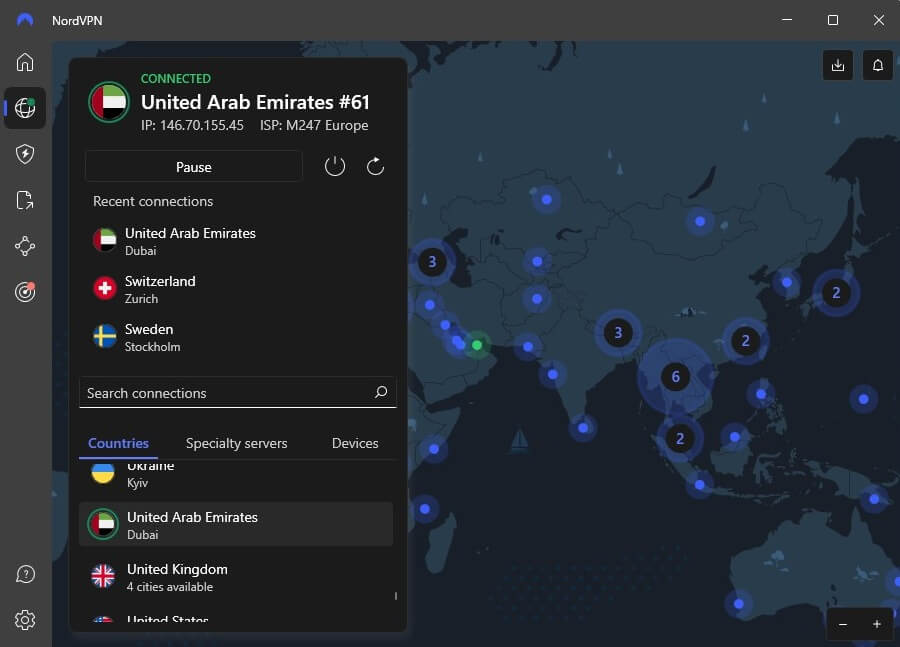Open the file share sidebar icon
This screenshot has width=900, height=647.
pos(25,200)
